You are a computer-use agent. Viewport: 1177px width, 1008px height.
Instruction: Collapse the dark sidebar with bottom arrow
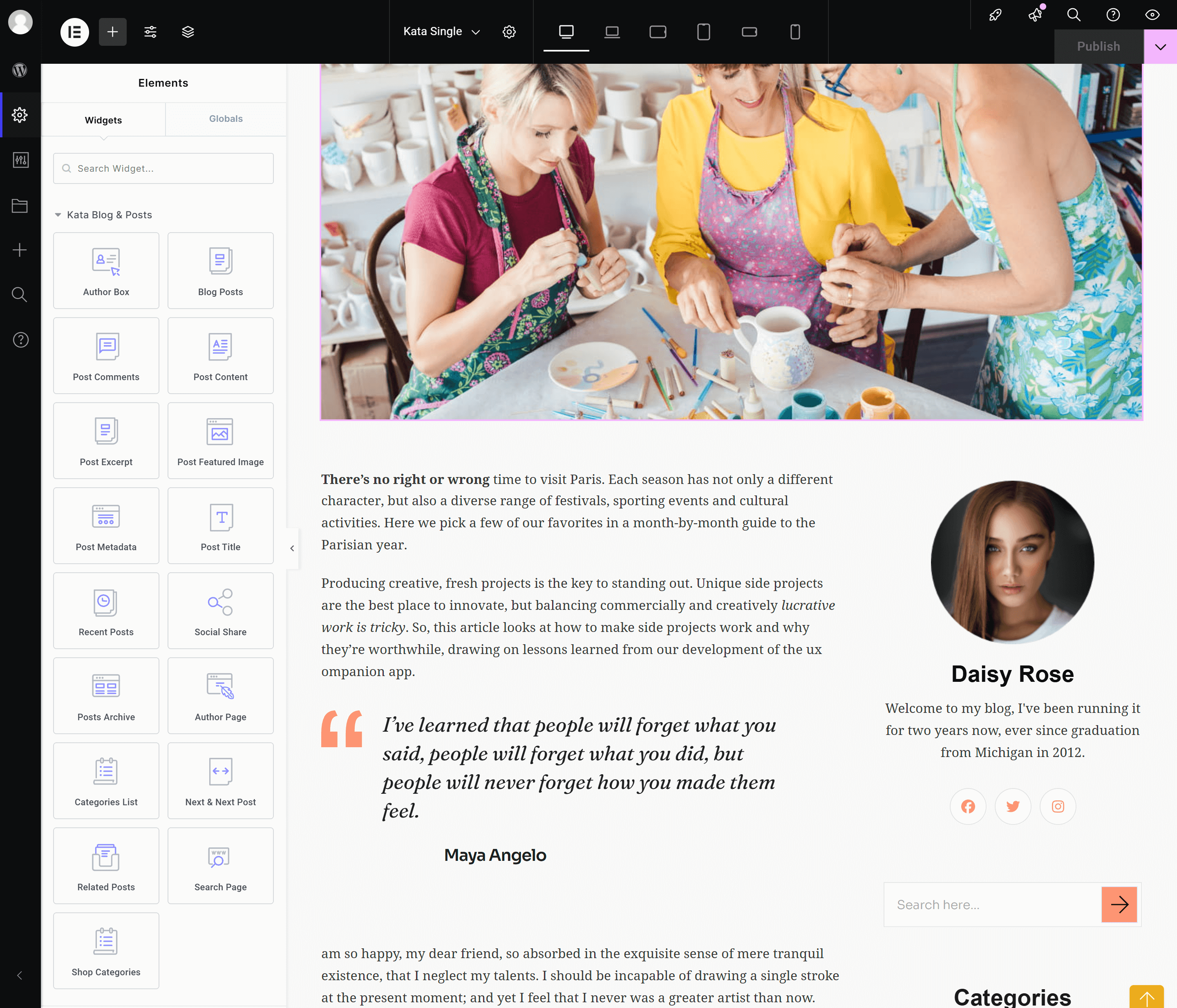pos(20,976)
